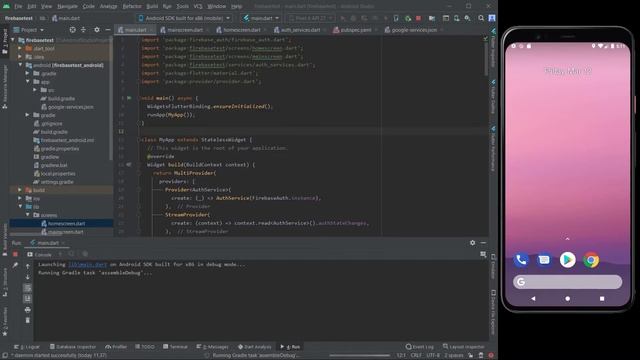Open the Logcat tool window
The image size is (640, 360).
tap(27, 347)
